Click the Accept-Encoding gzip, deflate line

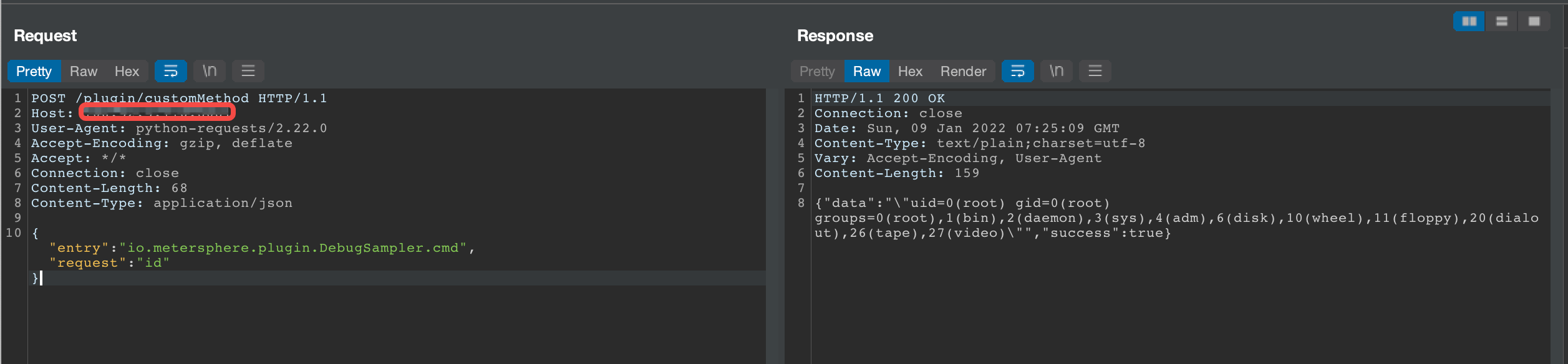162,143
